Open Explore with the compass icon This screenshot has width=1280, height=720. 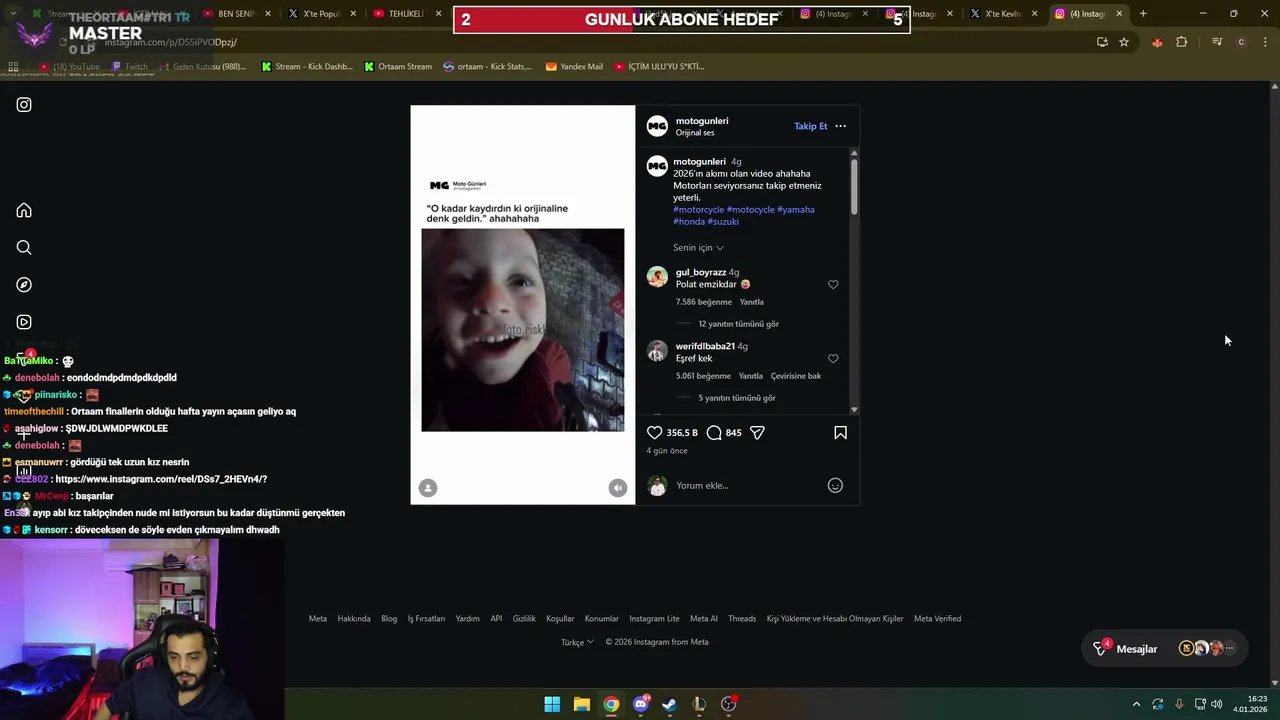click(x=24, y=285)
